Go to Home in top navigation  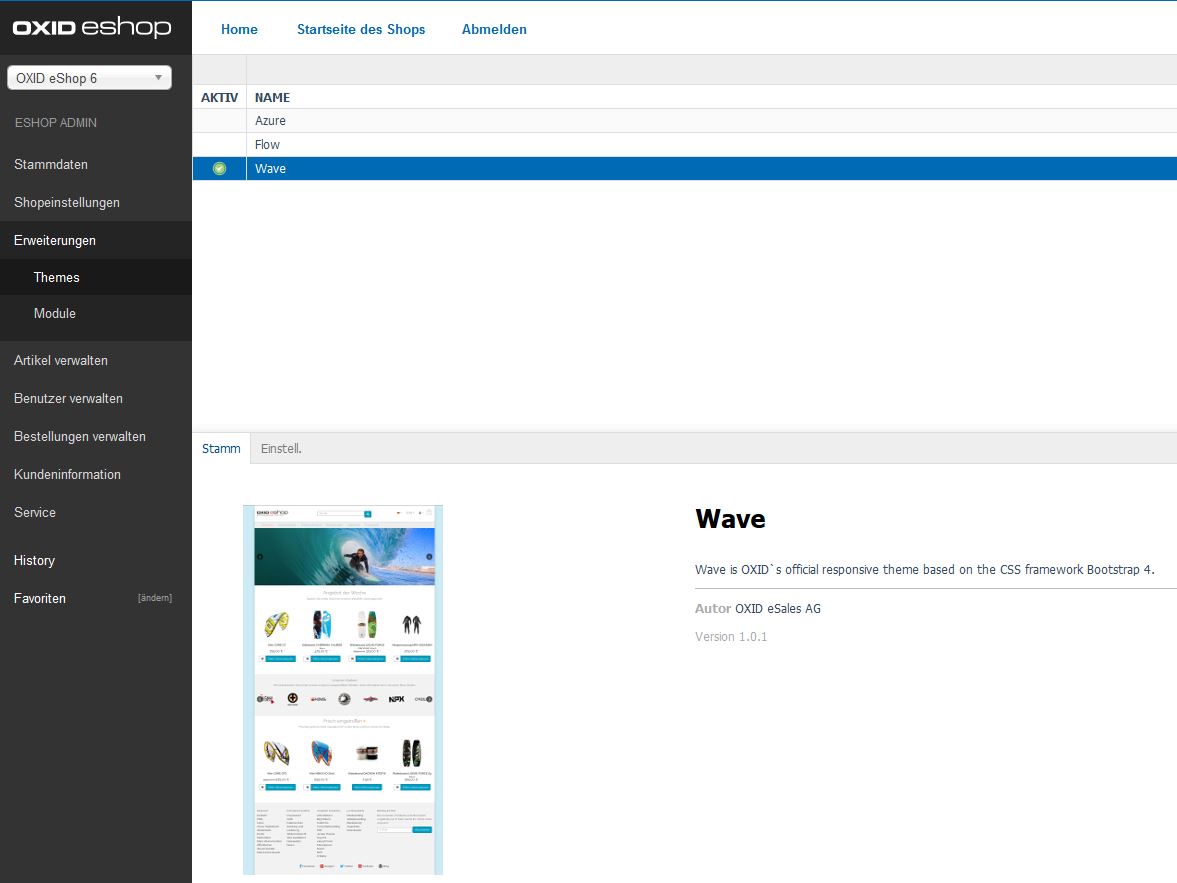[x=239, y=29]
